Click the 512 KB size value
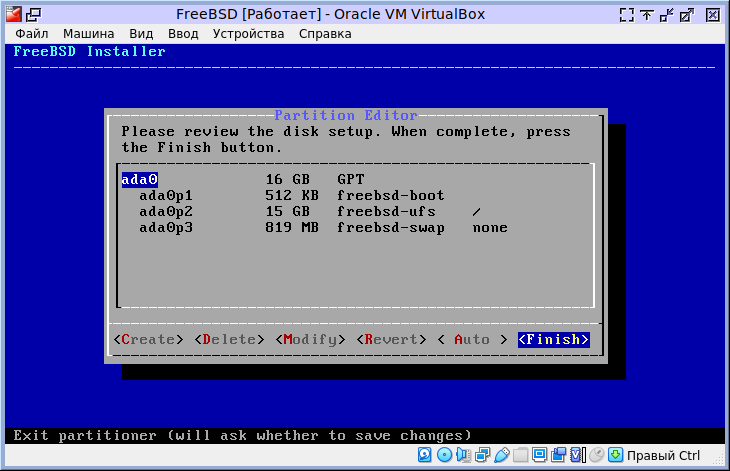The image size is (730, 471). 292,195
